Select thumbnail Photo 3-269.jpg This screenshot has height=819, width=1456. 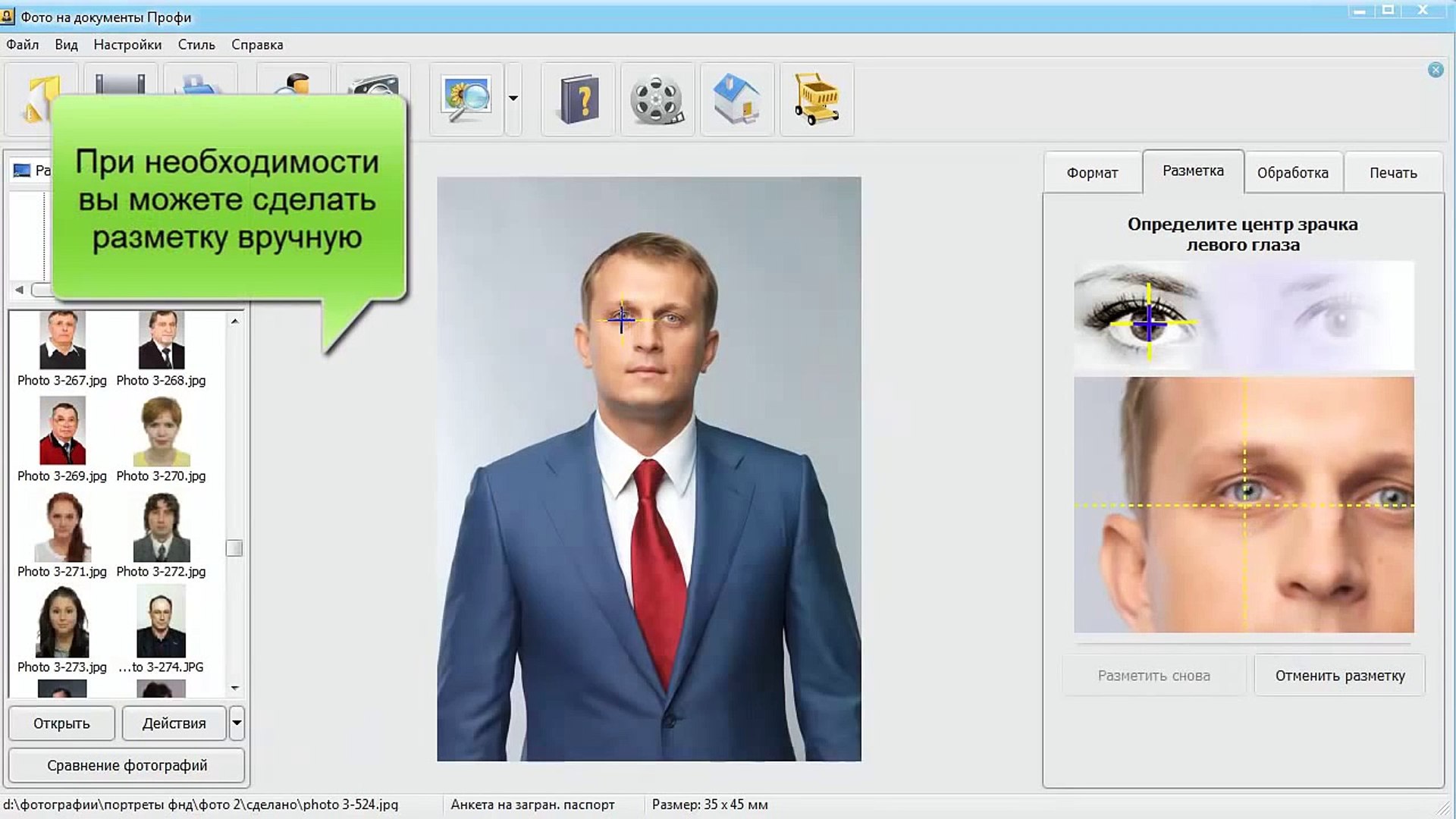click(62, 440)
